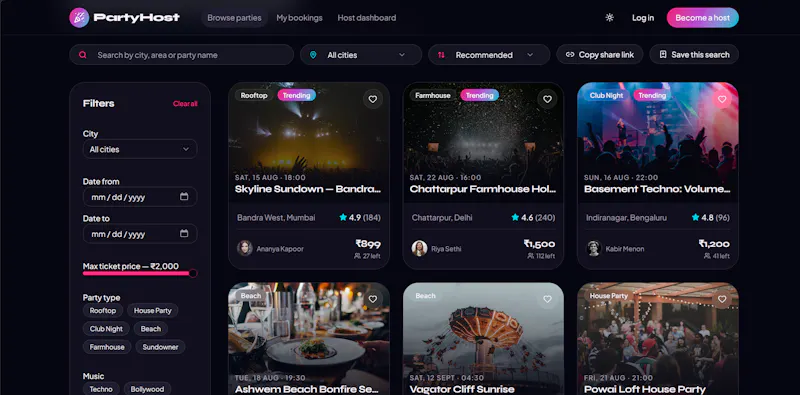Click the ₹899 price on Skyline Sundown
The width and height of the screenshot is (800, 395).
(x=368, y=244)
